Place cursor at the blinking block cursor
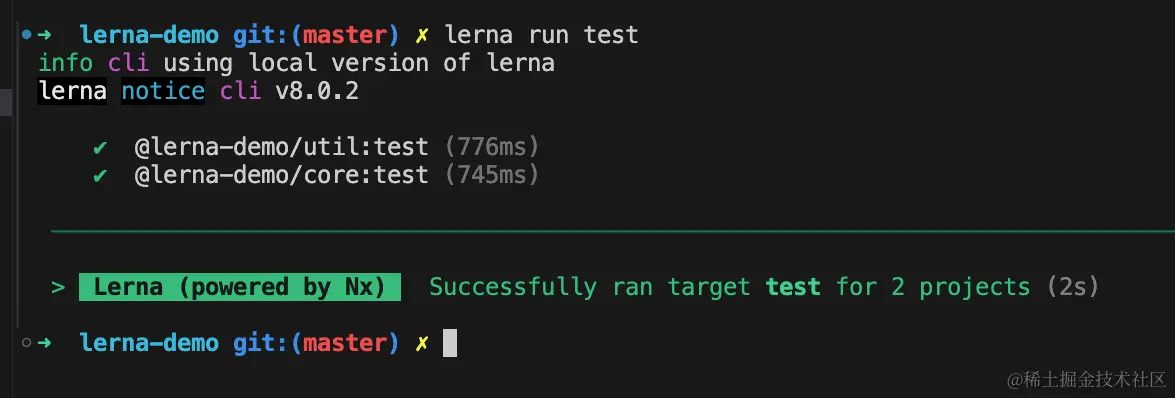 click(450, 343)
